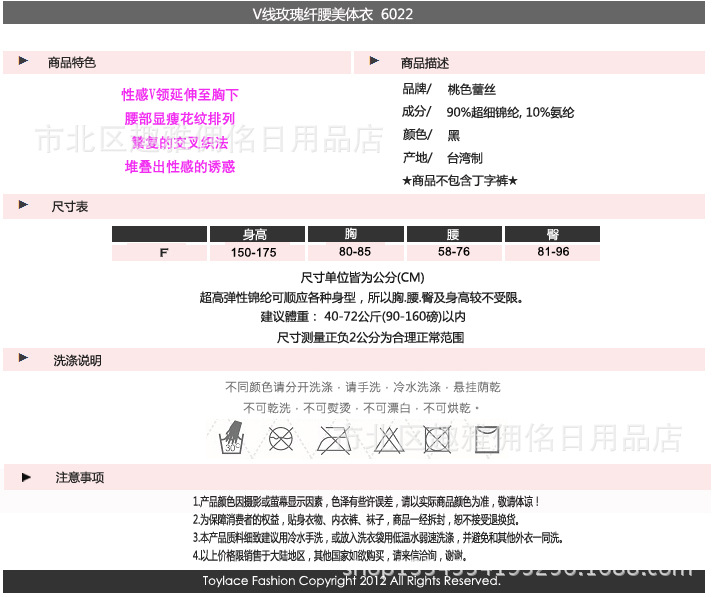Viewport: 715px width, 597px height.
Task: Click the 腰 column header in size table
Action: click(x=453, y=235)
